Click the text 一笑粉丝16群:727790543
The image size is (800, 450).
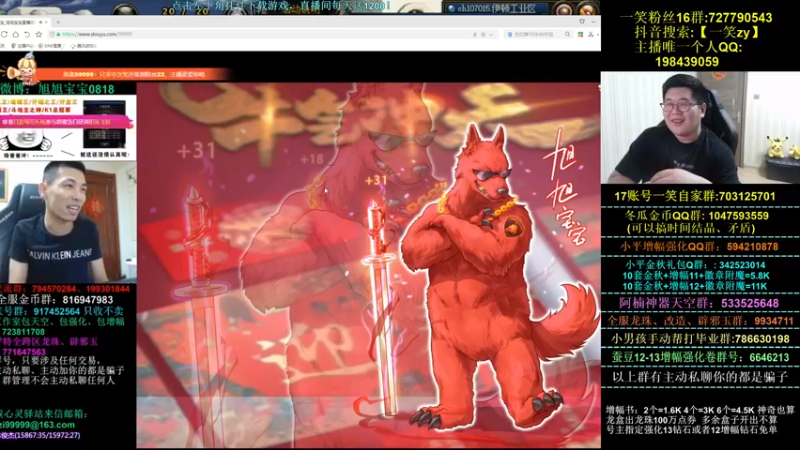point(695,17)
